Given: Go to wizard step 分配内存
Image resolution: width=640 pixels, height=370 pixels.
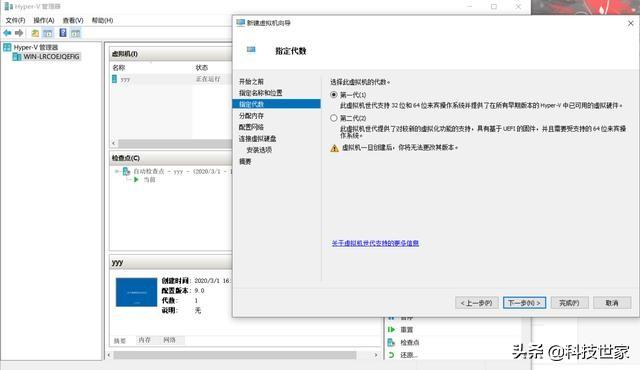Looking at the screenshot, I should pyautogui.click(x=251, y=116).
